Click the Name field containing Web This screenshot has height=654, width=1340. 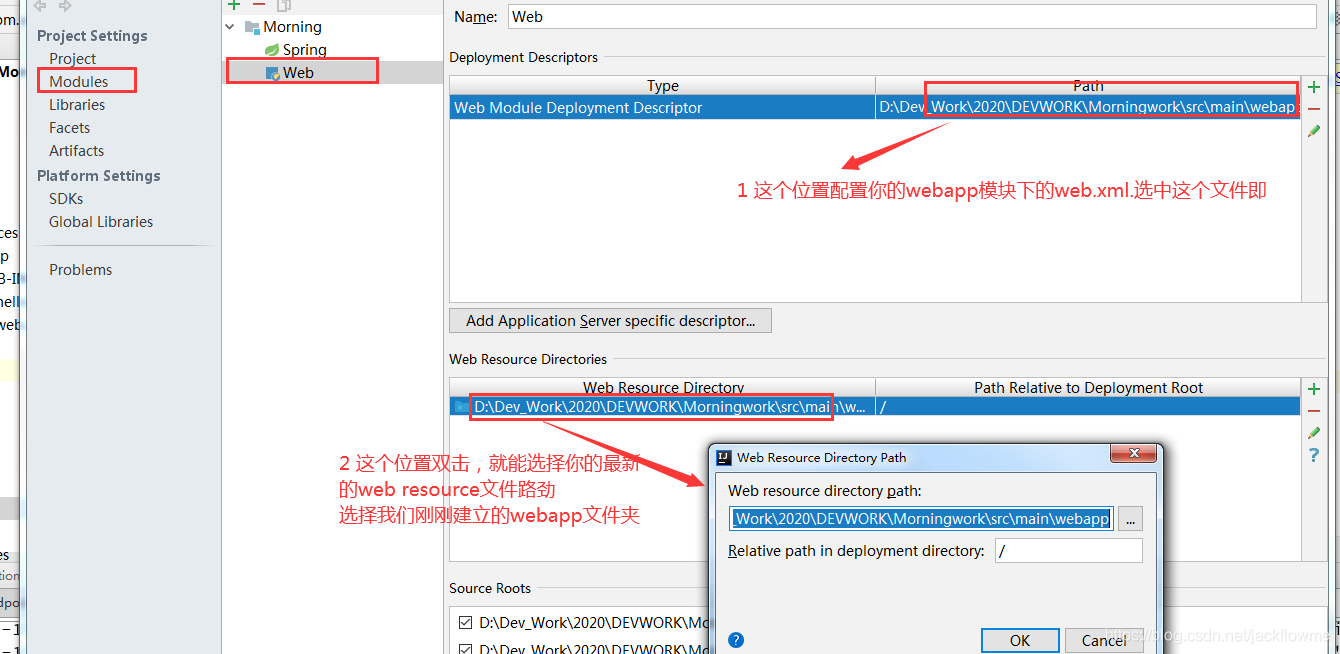coord(912,16)
